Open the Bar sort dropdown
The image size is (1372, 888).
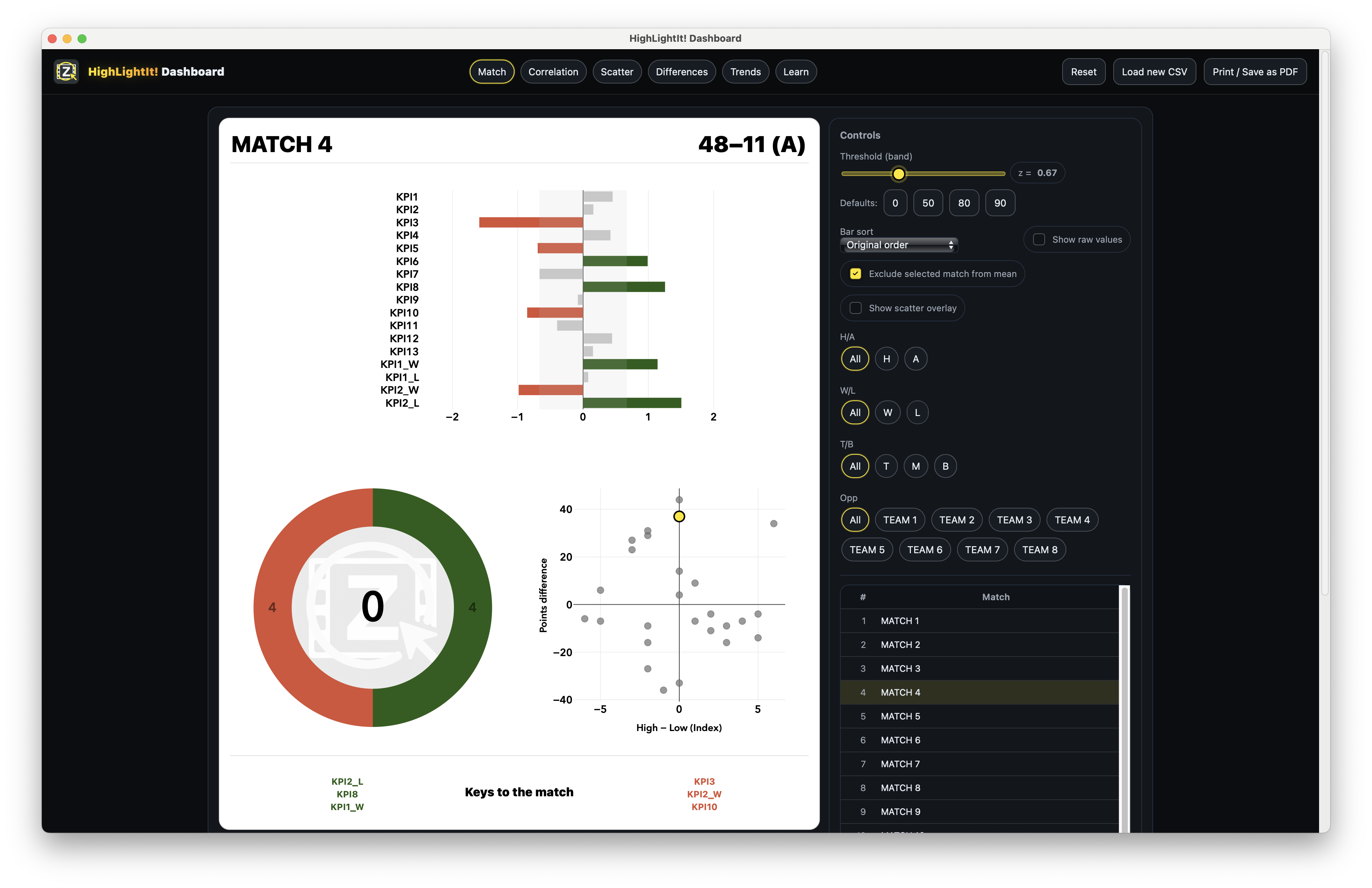[898, 244]
